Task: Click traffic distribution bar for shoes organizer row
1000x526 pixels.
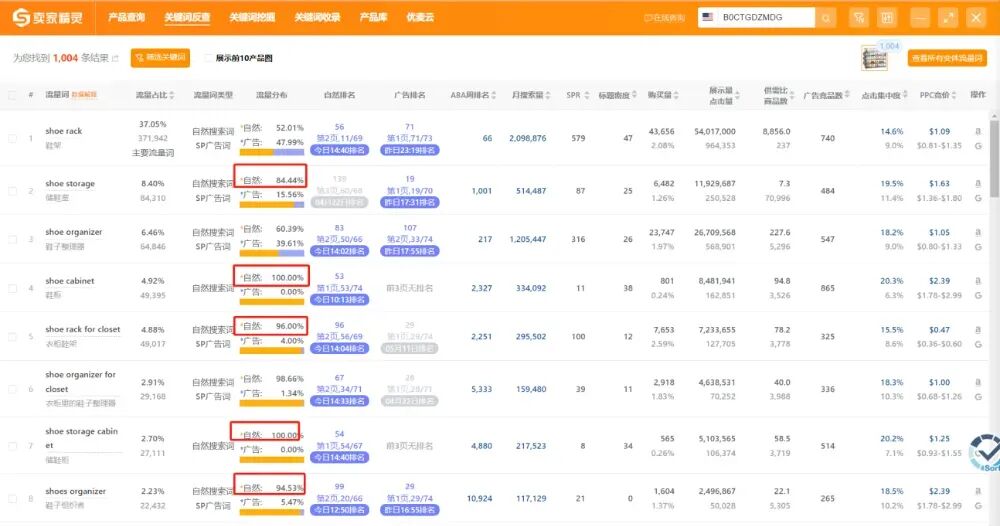Action: click(x=272, y=512)
